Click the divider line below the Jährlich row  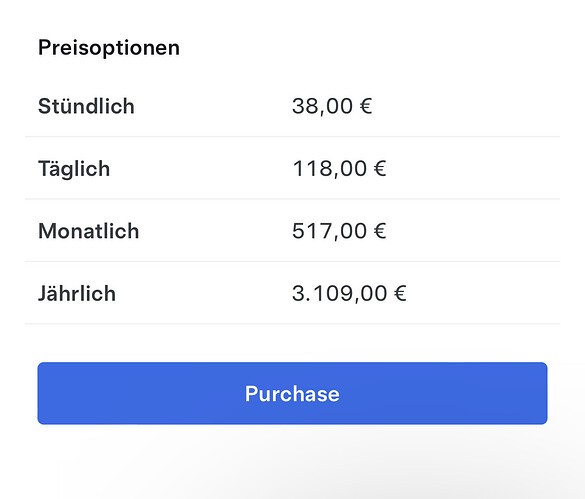292,324
